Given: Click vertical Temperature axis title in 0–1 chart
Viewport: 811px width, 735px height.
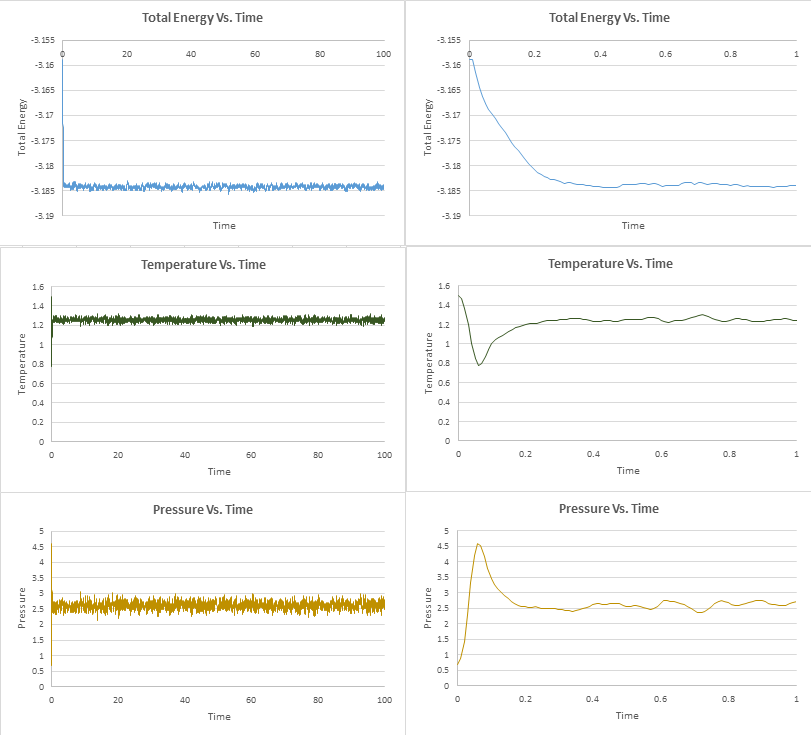Looking at the screenshot, I should pos(428,363).
